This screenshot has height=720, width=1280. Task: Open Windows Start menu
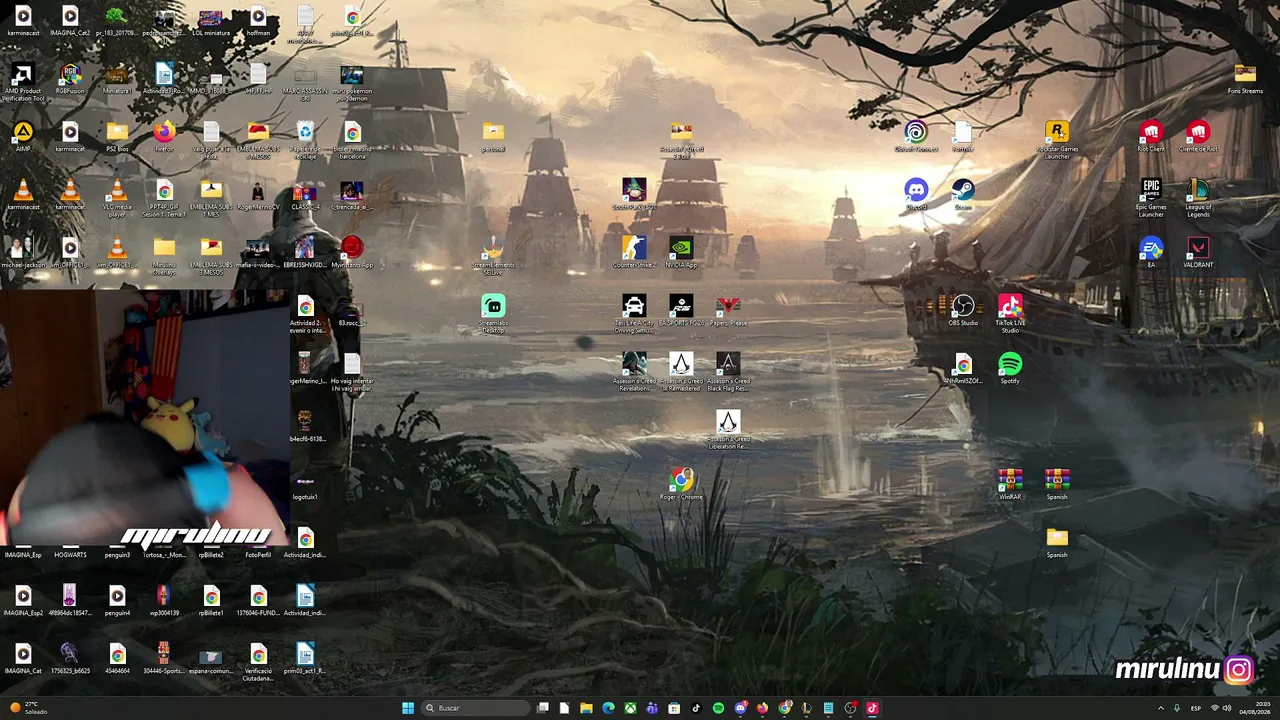pos(408,708)
